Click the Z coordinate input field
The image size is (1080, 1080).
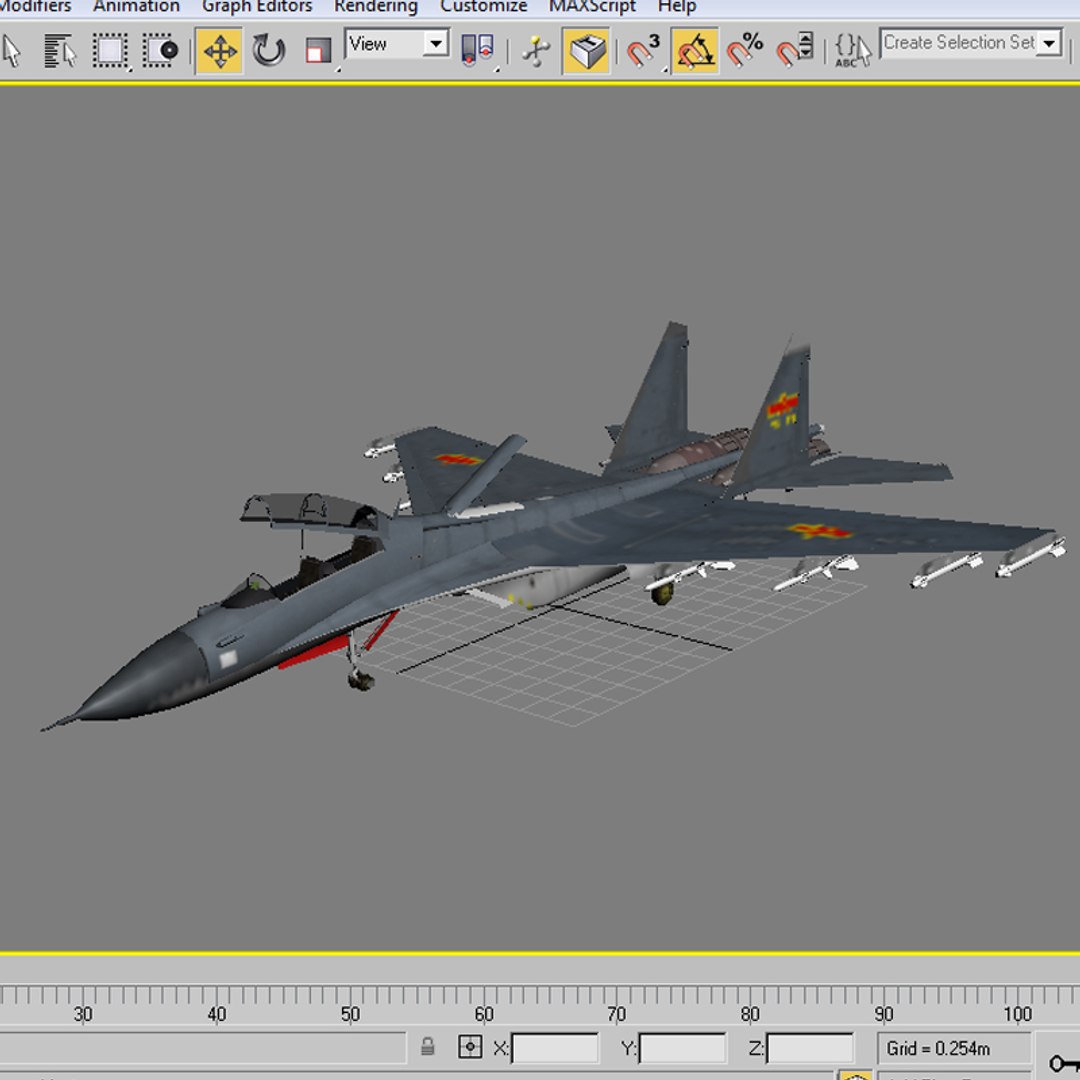pyautogui.click(x=810, y=1048)
